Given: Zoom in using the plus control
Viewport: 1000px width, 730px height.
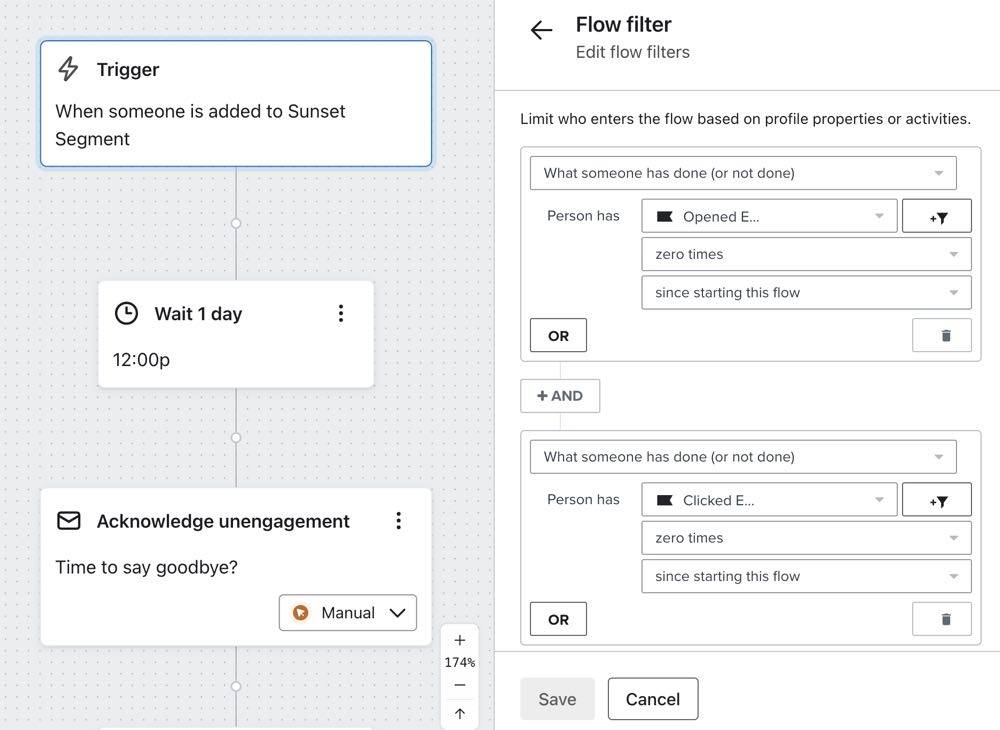Looking at the screenshot, I should (x=459, y=638).
